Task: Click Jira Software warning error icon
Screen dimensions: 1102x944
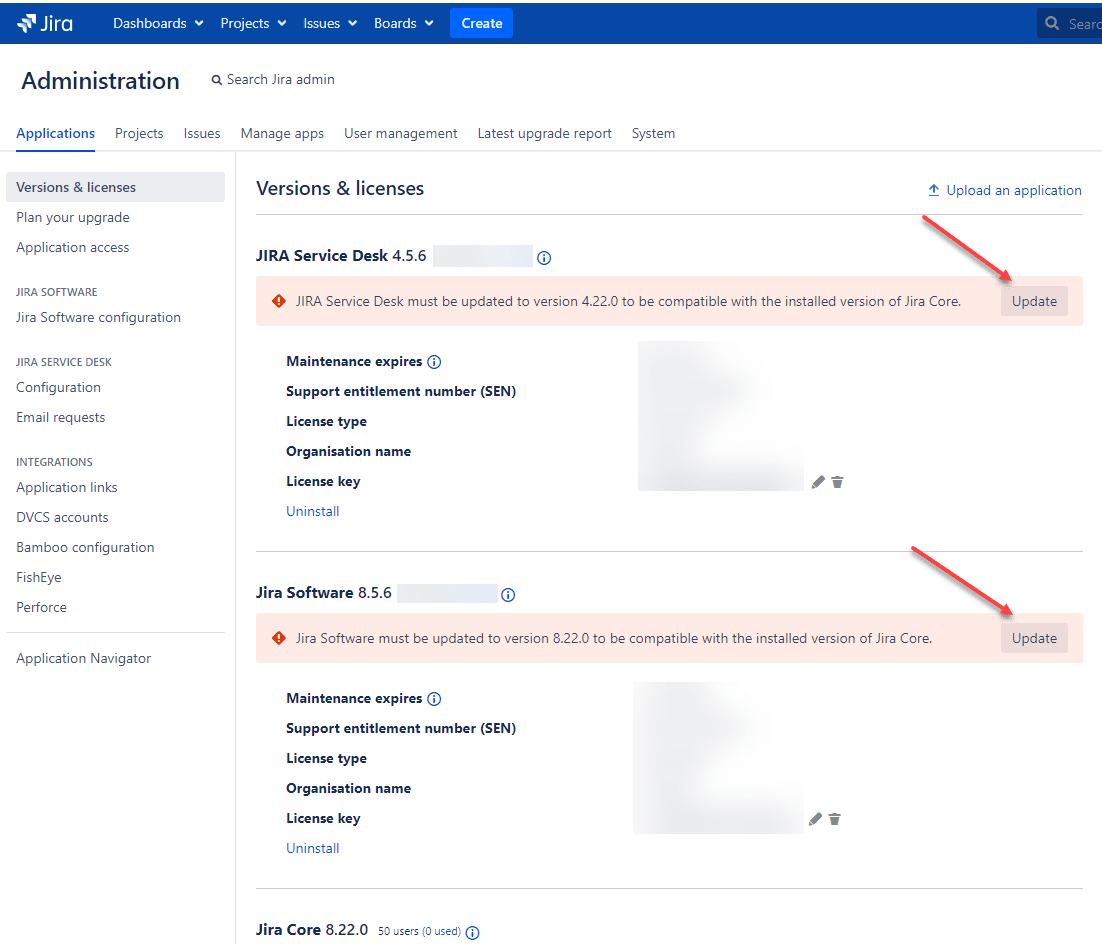Action: point(279,638)
